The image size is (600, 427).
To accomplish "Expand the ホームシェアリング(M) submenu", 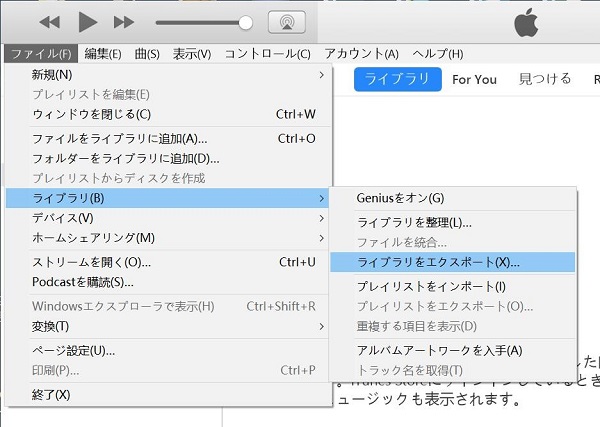I will coord(167,238).
